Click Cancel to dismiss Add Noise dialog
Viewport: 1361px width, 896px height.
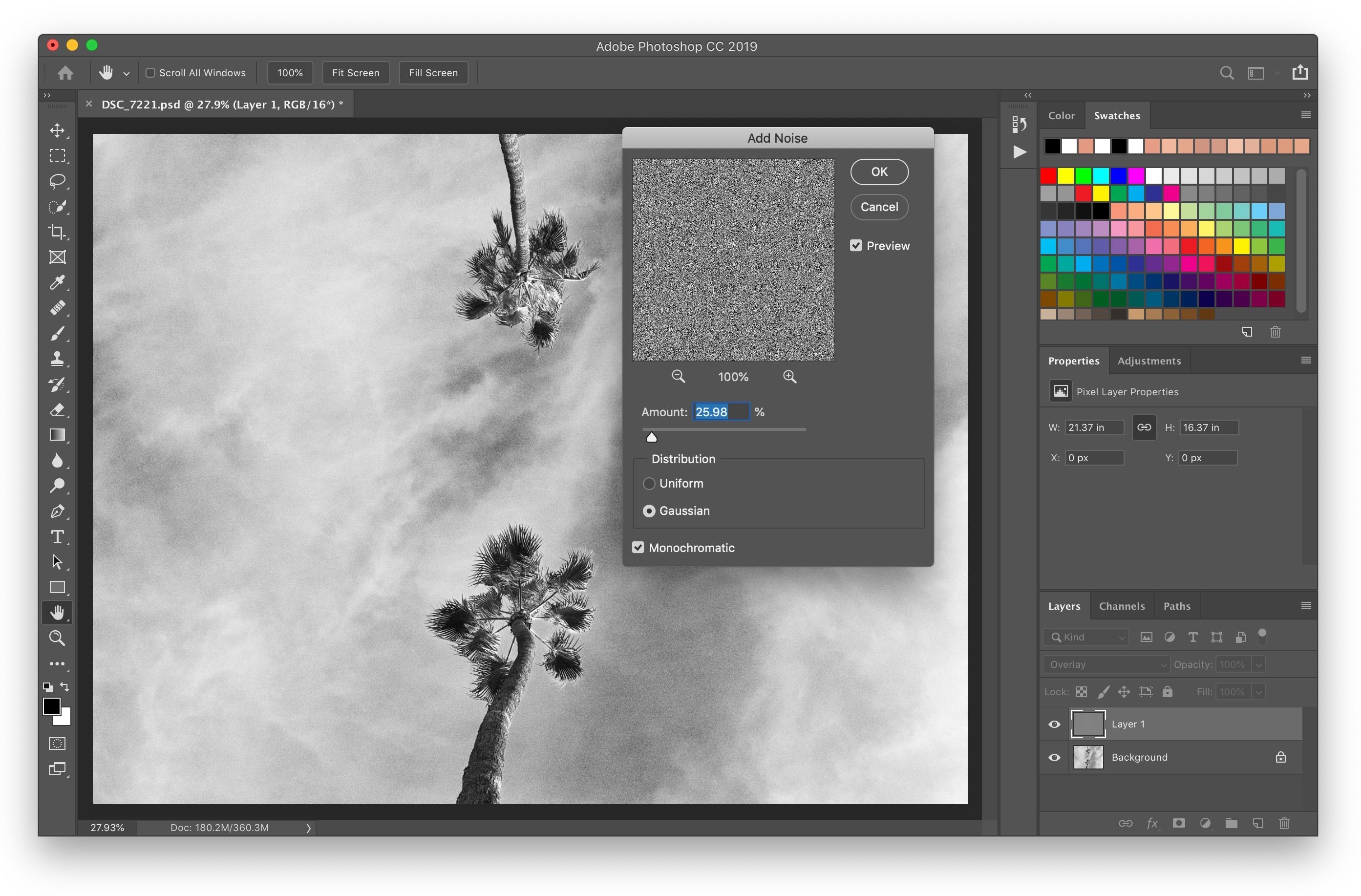(877, 207)
